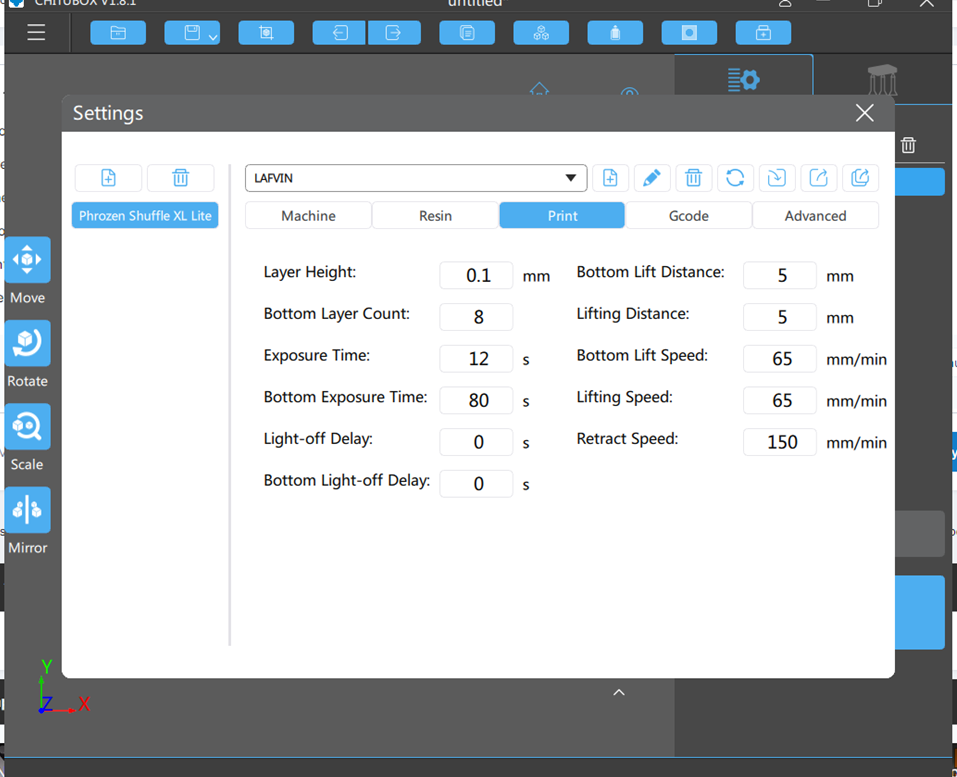Add a new printer with plus icon
The width and height of the screenshot is (957, 777).
coord(108,178)
